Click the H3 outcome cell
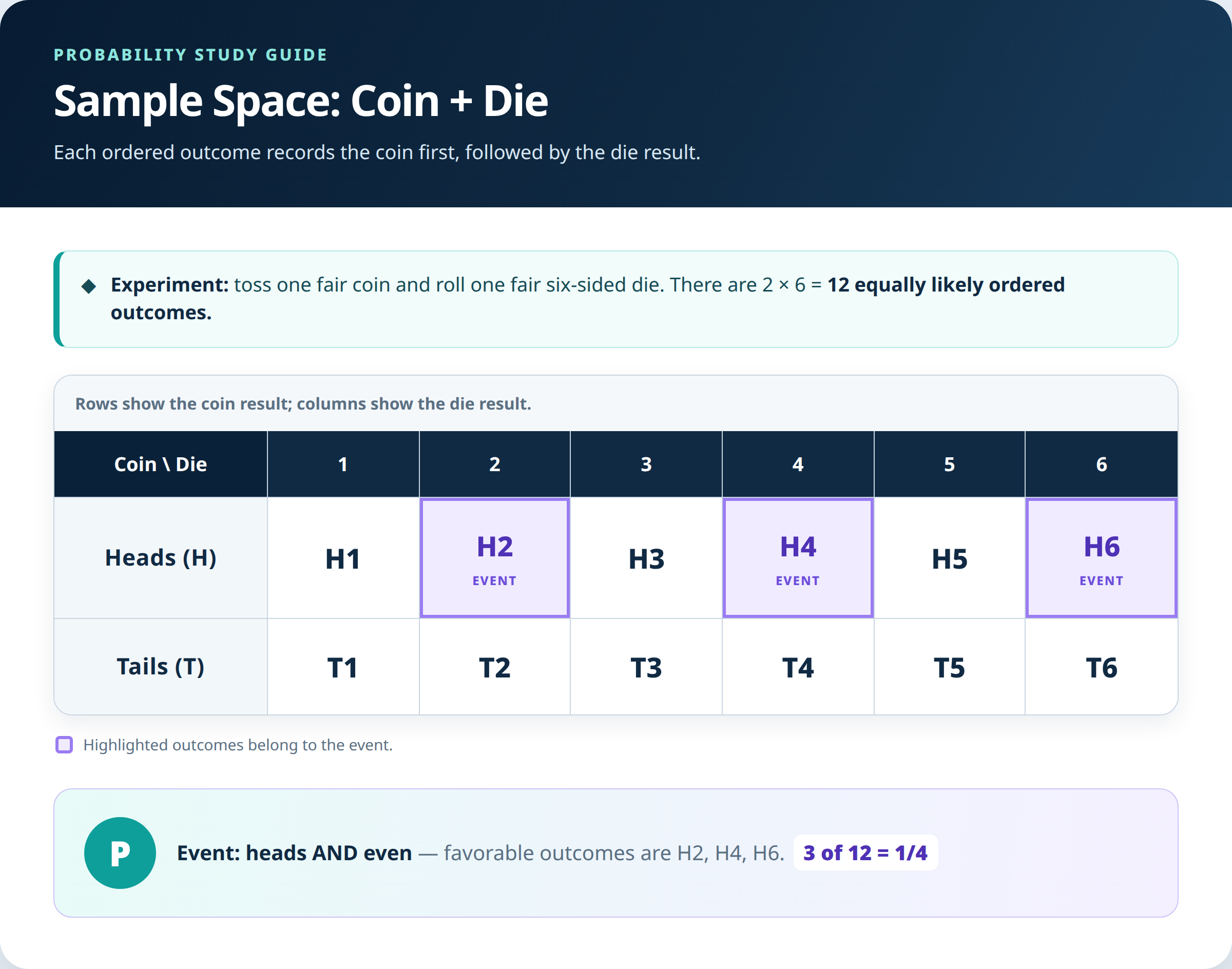This screenshot has width=1232, height=969. pos(646,558)
